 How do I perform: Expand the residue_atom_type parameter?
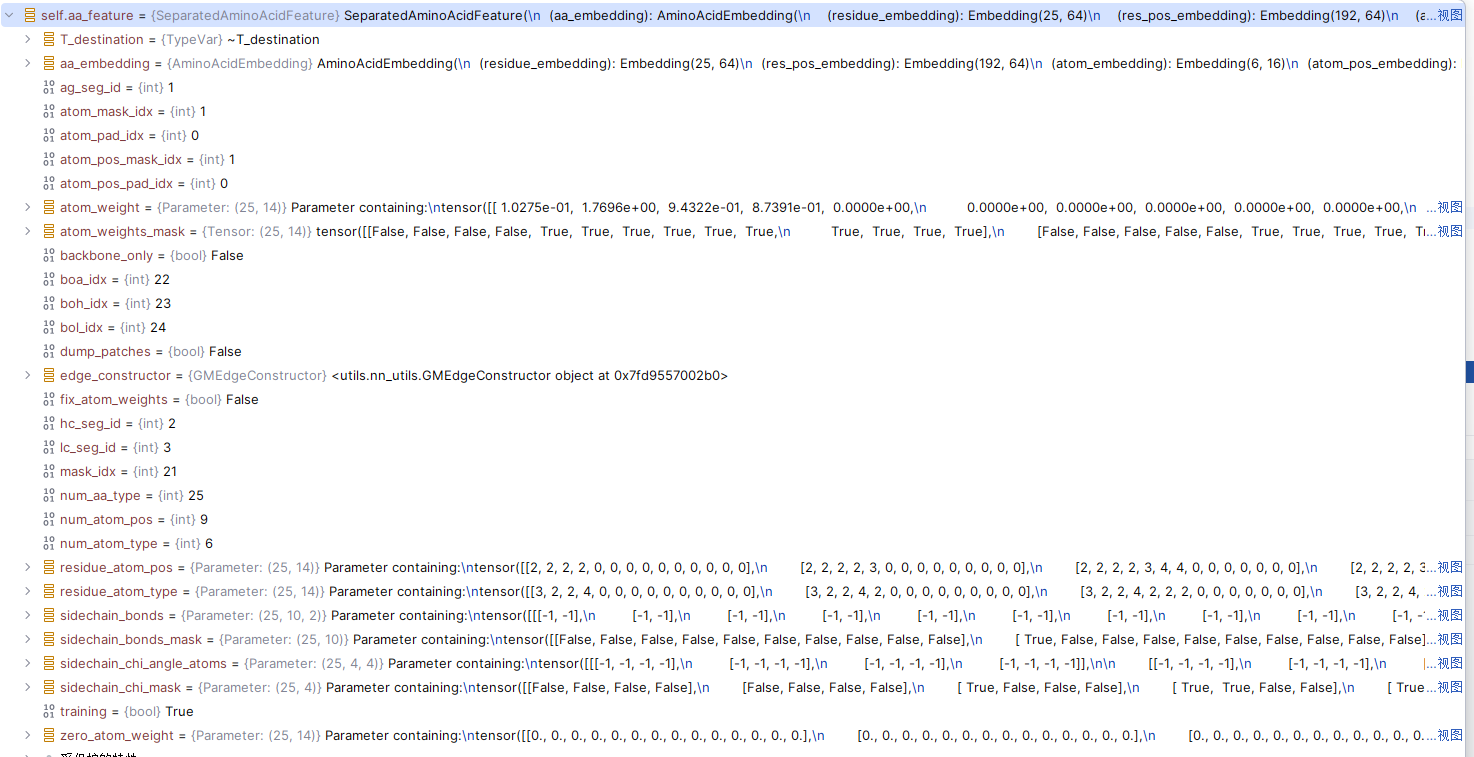coord(29,591)
